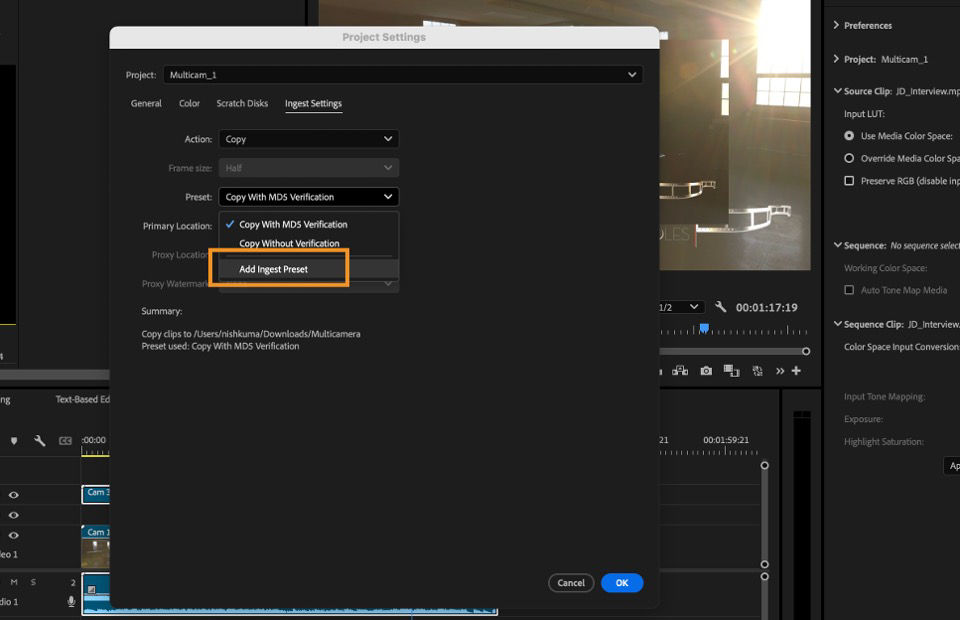Open the Action dropdown showing Copy

308,139
